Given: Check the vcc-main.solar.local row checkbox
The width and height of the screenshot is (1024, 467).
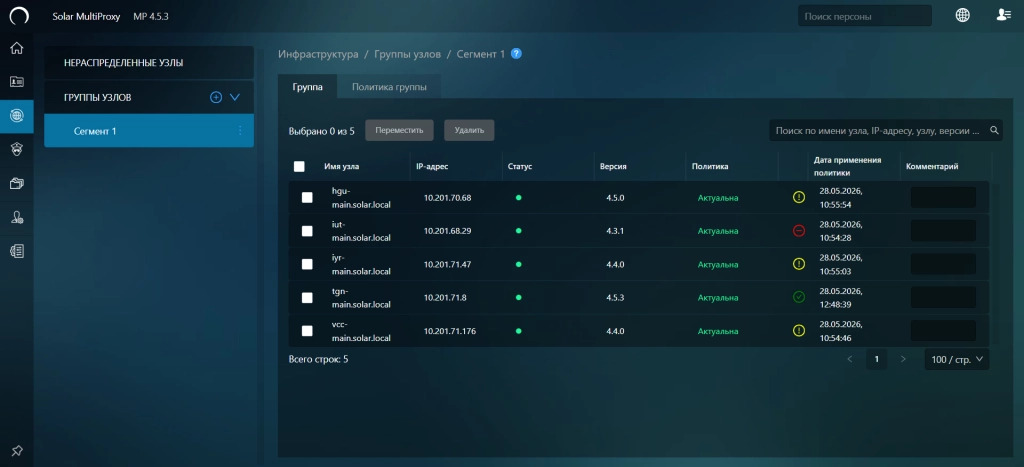Looking at the screenshot, I should pos(307,330).
